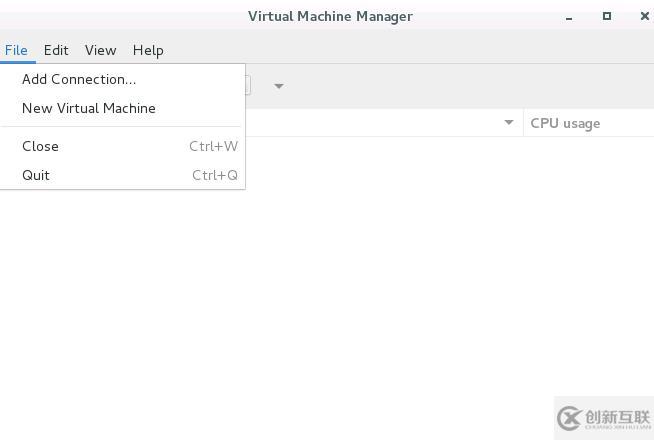
Task: Click the File menu in menu bar
Action: (x=16, y=50)
